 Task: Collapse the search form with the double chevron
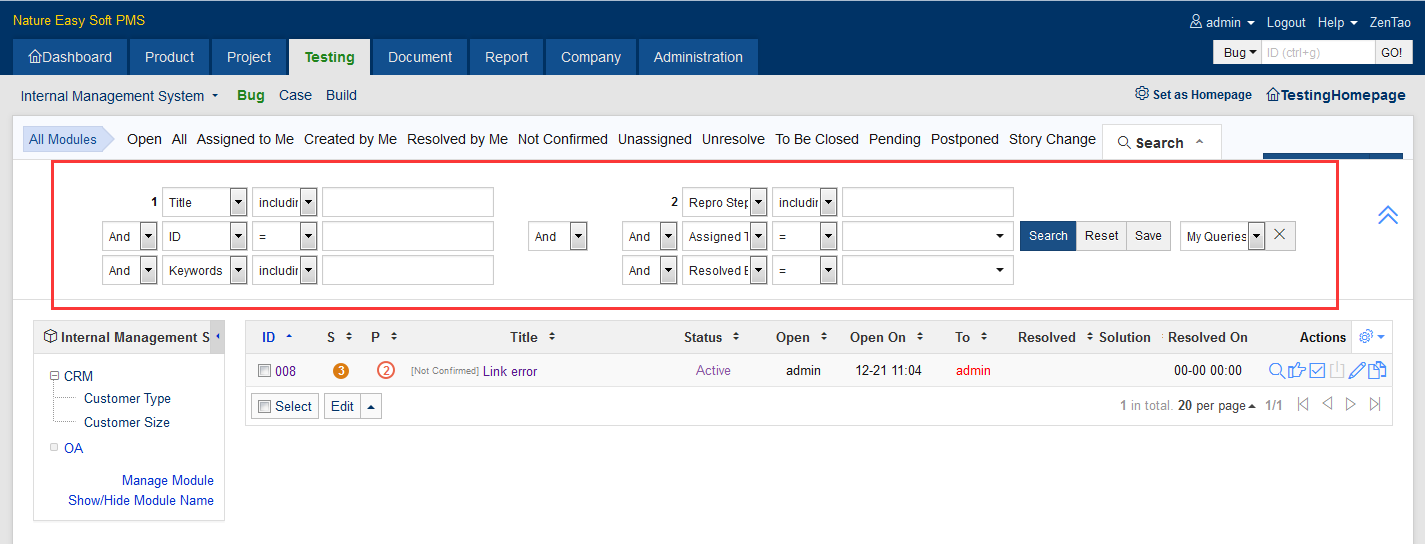click(1387, 214)
